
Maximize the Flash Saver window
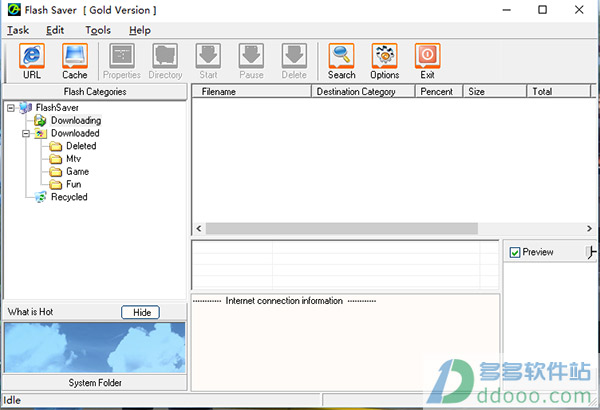click(x=542, y=10)
